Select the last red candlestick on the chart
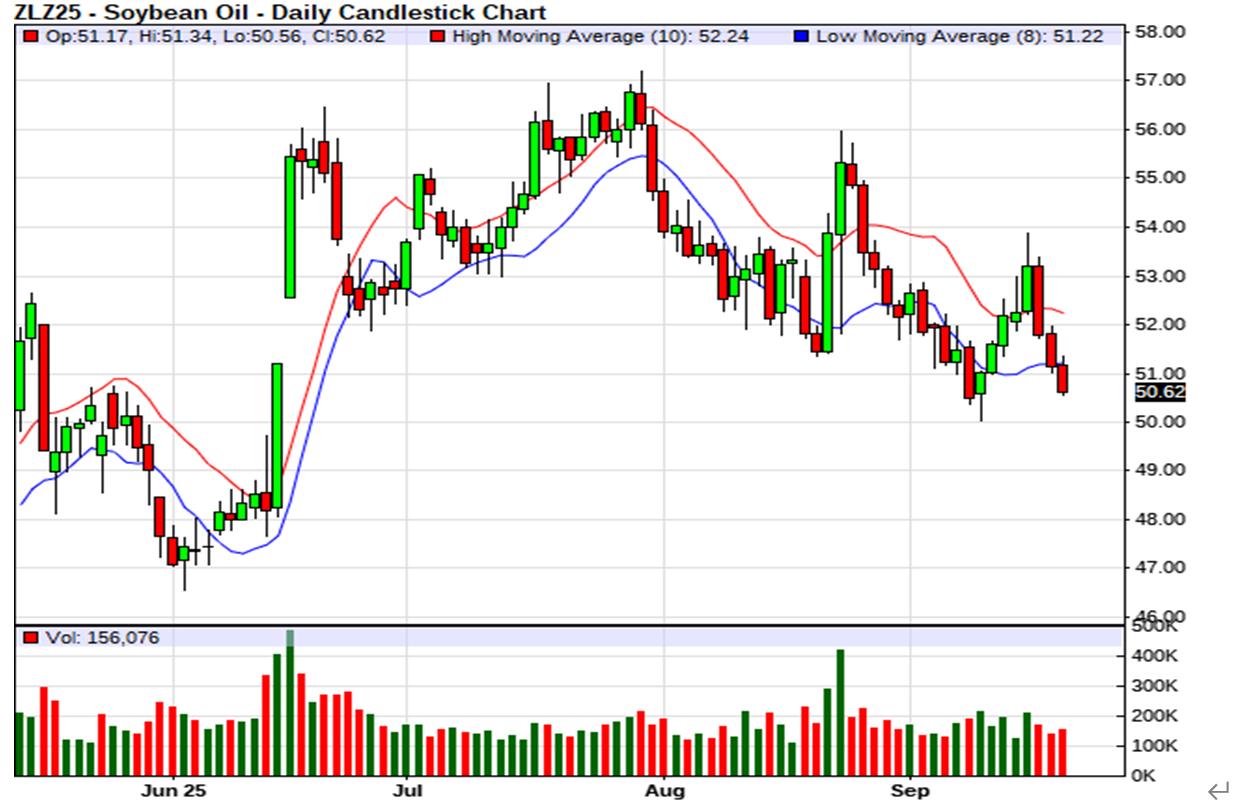Screen dimensions: 1242x804 [1062, 379]
